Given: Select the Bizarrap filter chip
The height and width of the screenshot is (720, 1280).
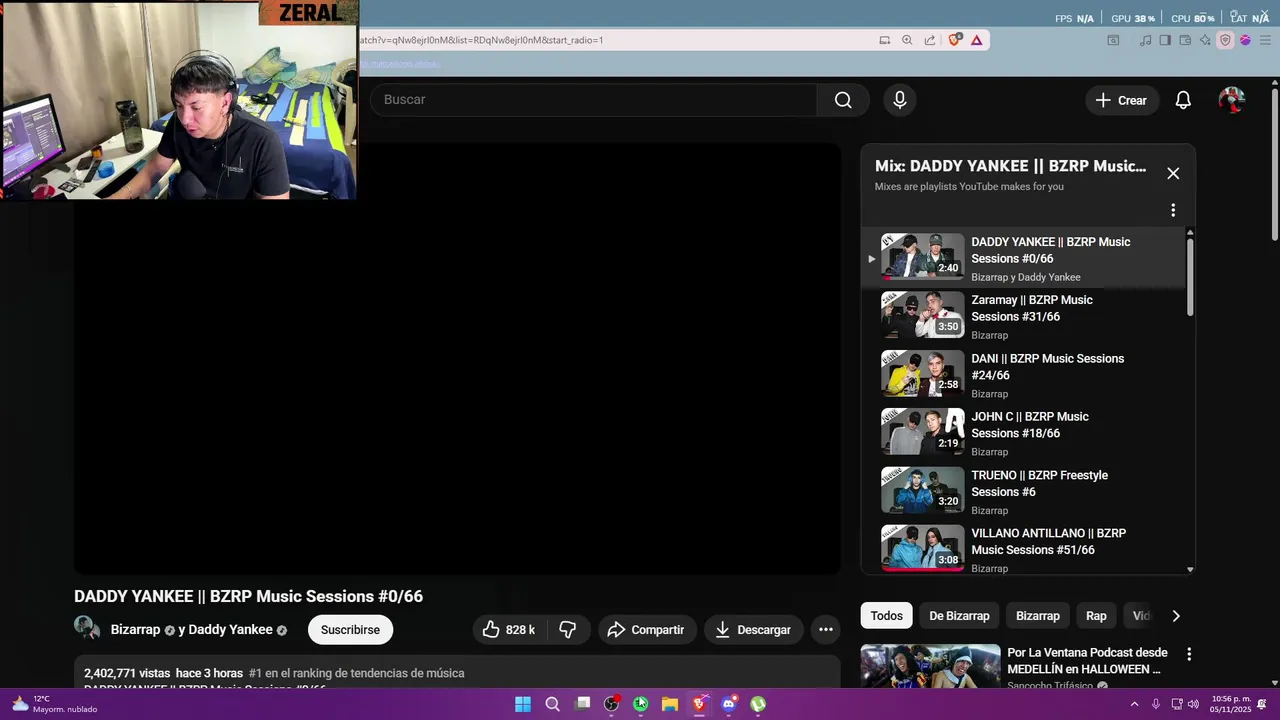Looking at the screenshot, I should click(1038, 616).
